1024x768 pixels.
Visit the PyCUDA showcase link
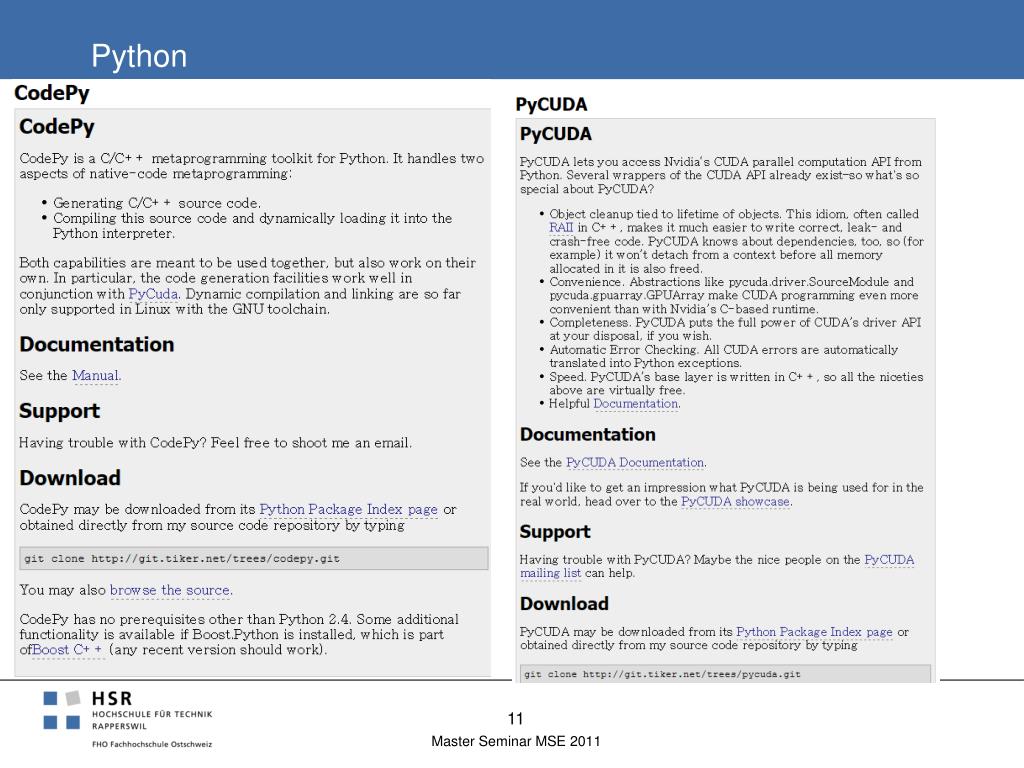click(735, 502)
